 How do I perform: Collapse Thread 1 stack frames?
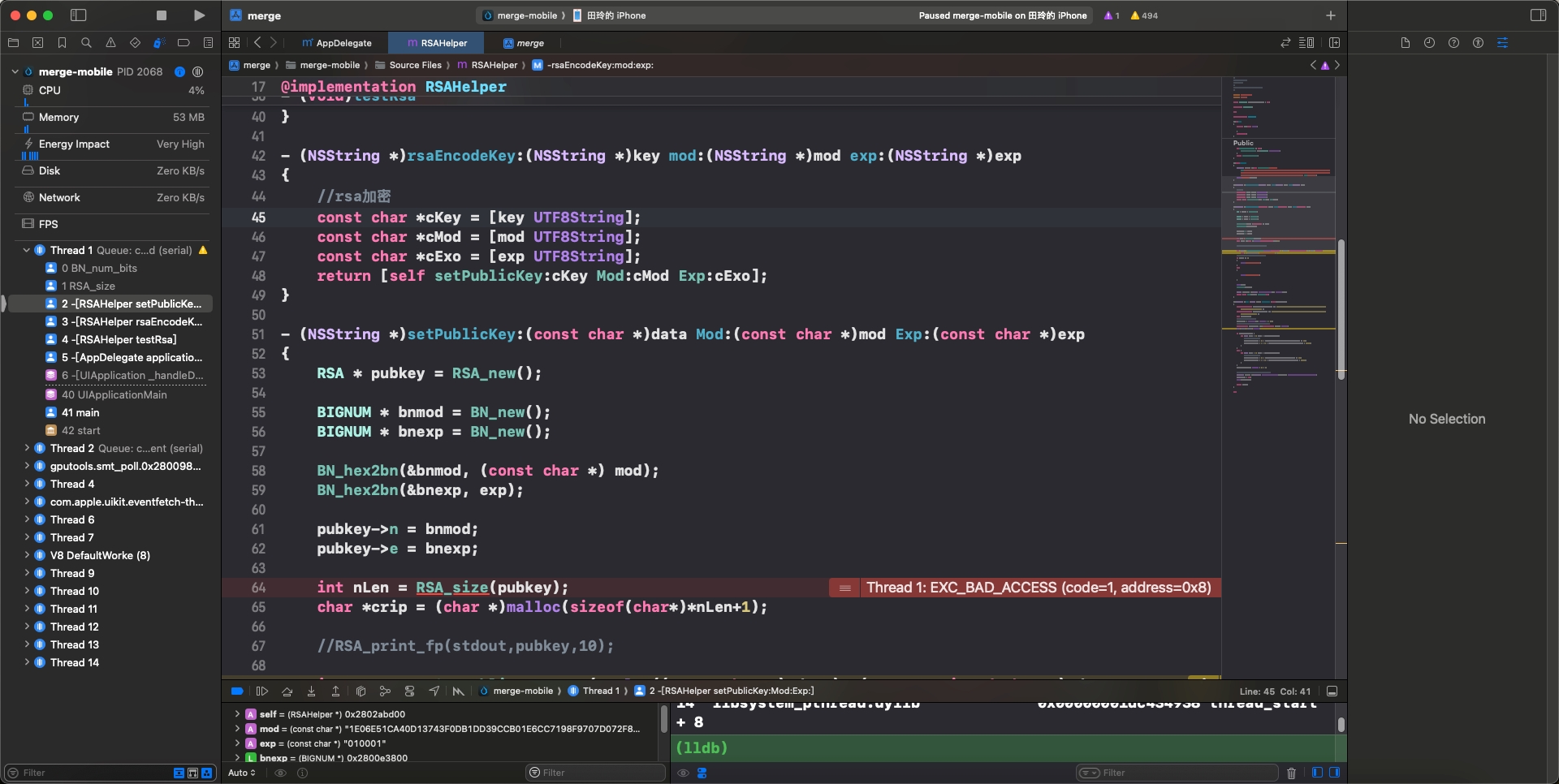(27, 250)
